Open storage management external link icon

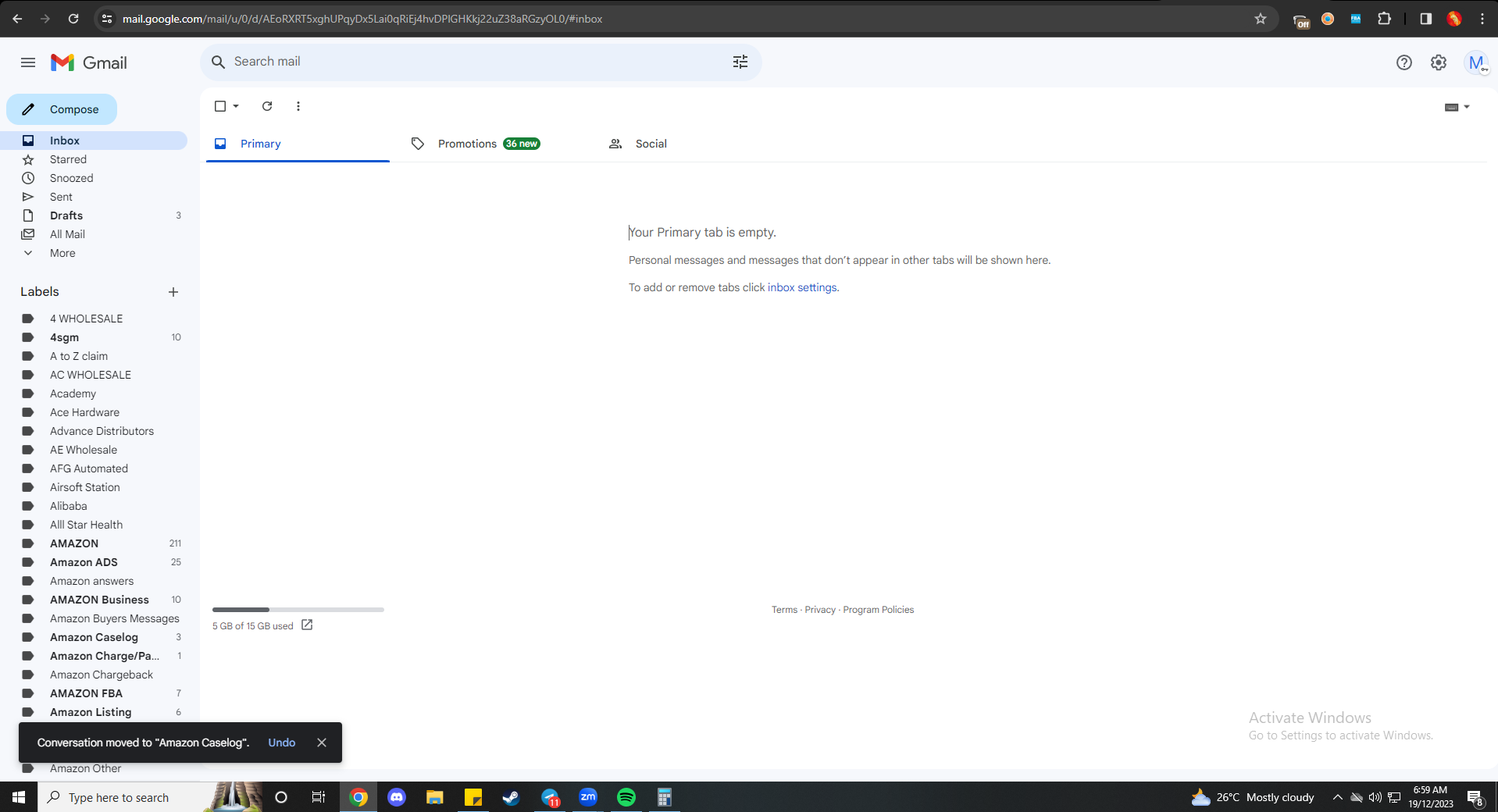307,625
